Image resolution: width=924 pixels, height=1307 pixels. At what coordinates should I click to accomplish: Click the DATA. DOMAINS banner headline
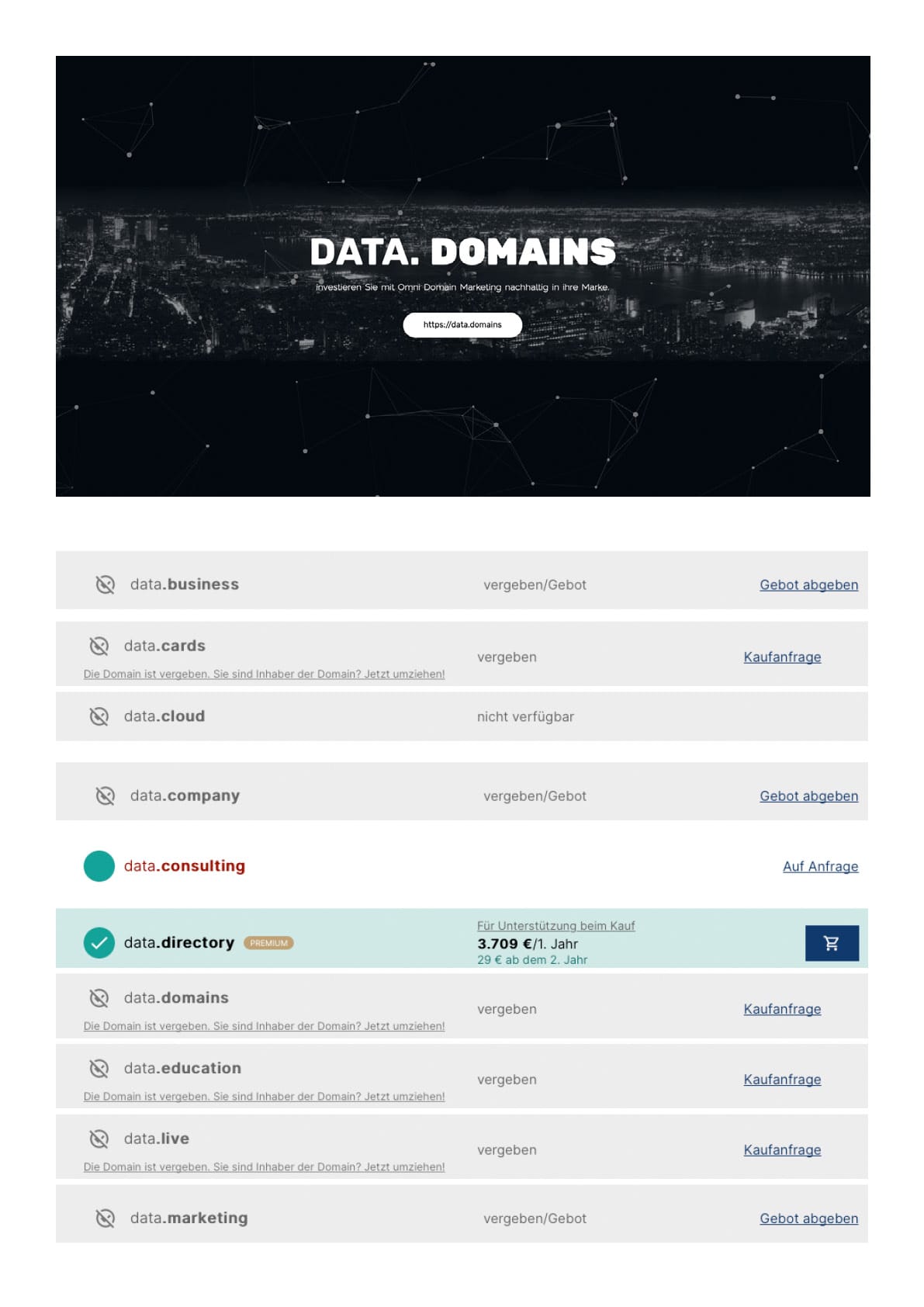point(462,252)
